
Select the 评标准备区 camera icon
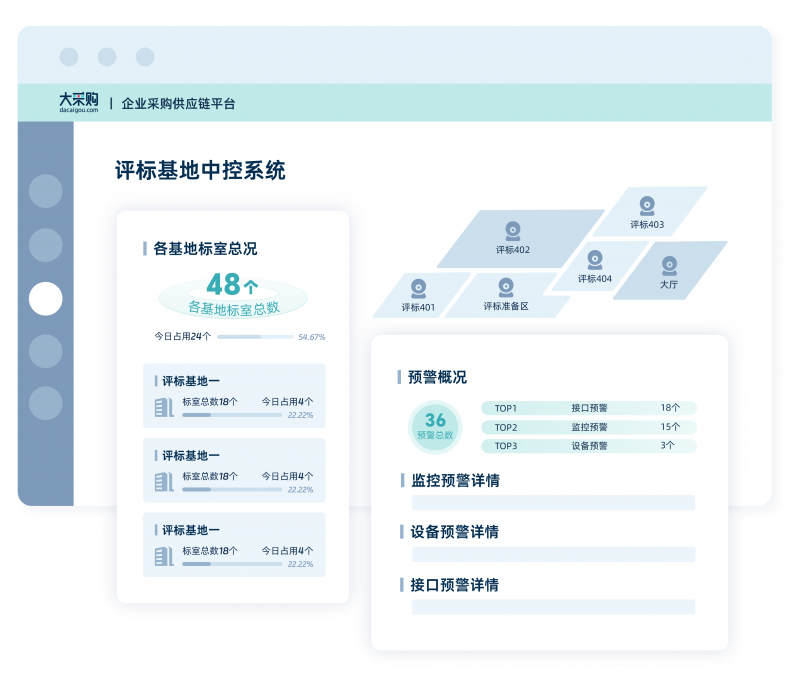click(x=506, y=287)
